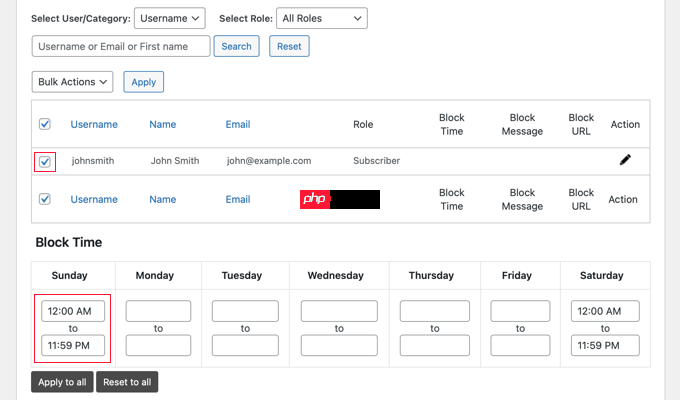Viewport: 680px width, 400px height.
Task: Click Sunday end time field 11:59 PM
Action: [73, 346]
